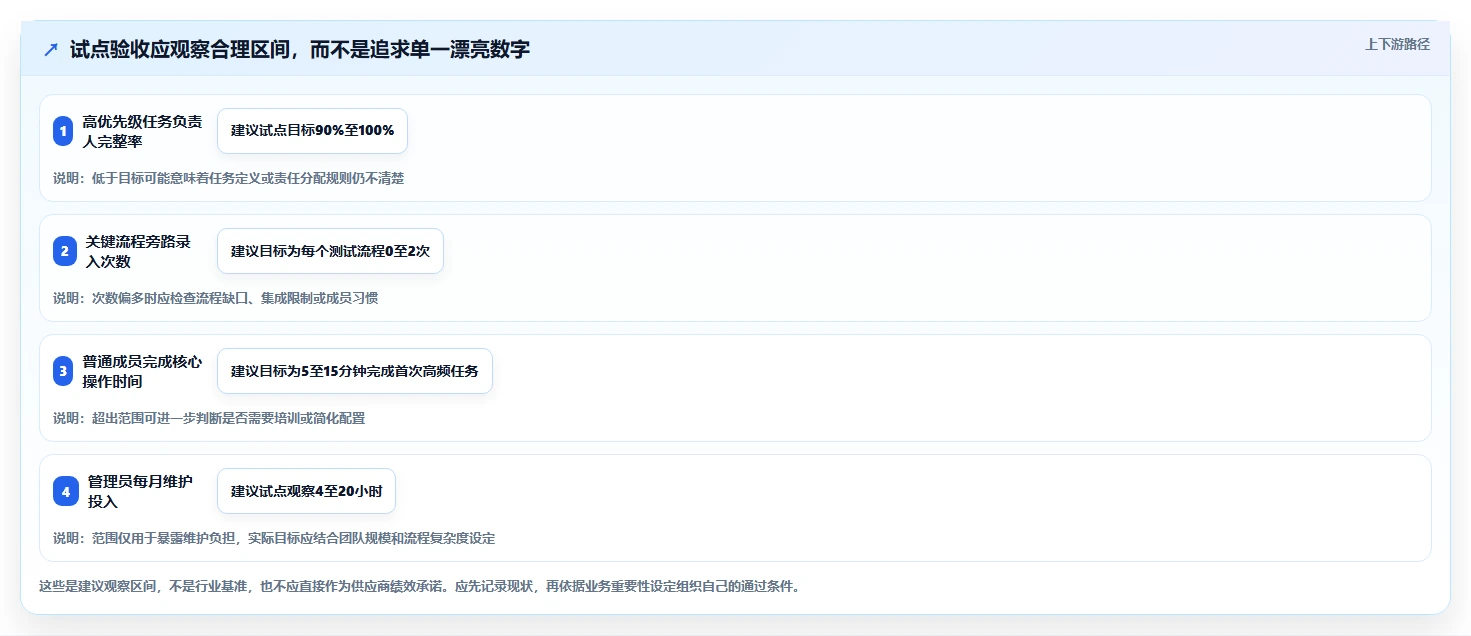Click the 建议目标为每个测试流程0至2次 pill
Viewport: 1471px width, 636px height.
pos(330,251)
